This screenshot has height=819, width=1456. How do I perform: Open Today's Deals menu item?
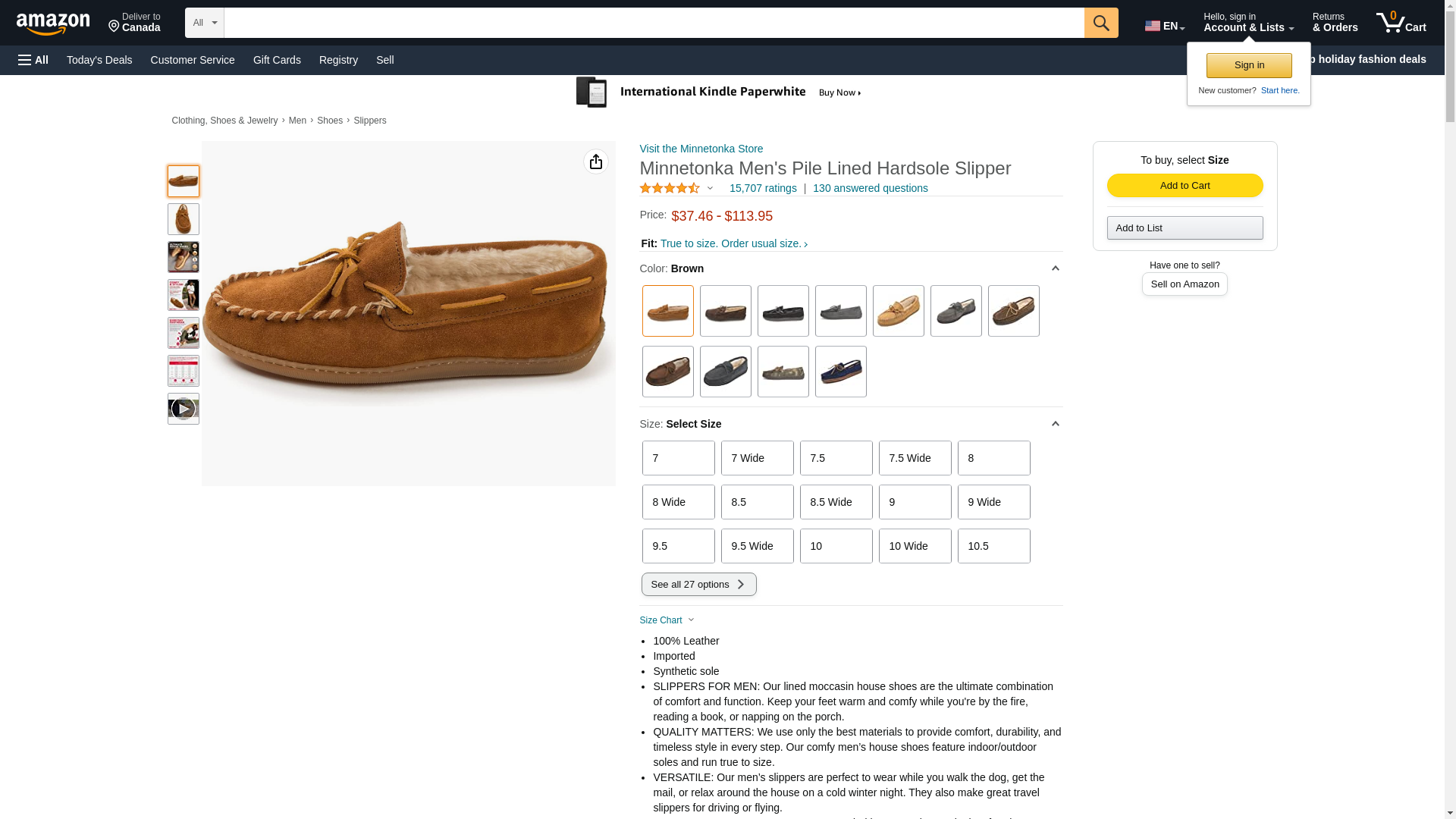pyautogui.click(x=99, y=60)
